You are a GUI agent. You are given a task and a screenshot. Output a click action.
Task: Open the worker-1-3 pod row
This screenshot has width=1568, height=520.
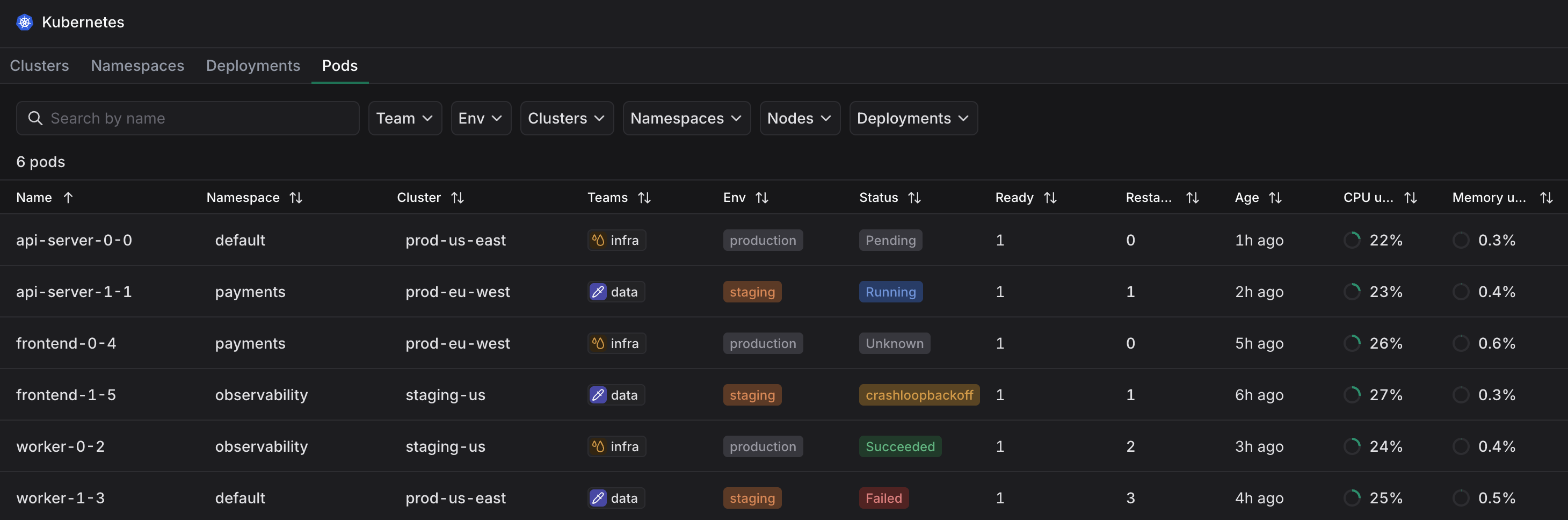click(784, 497)
